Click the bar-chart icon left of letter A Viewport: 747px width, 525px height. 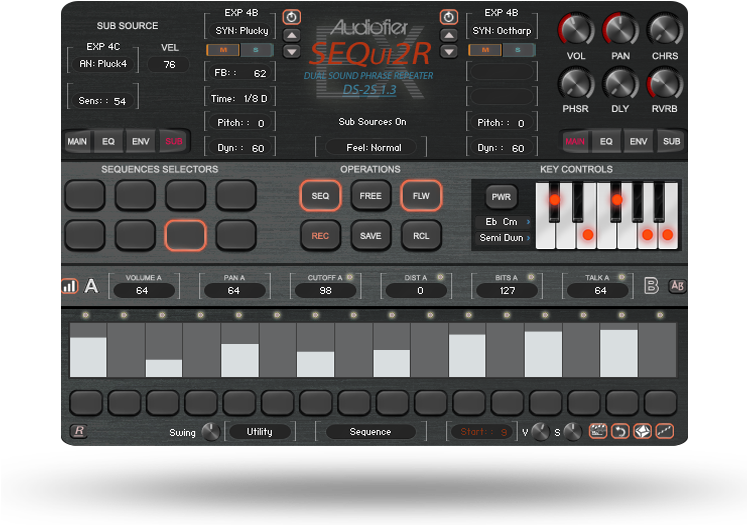(x=70, y=286)
